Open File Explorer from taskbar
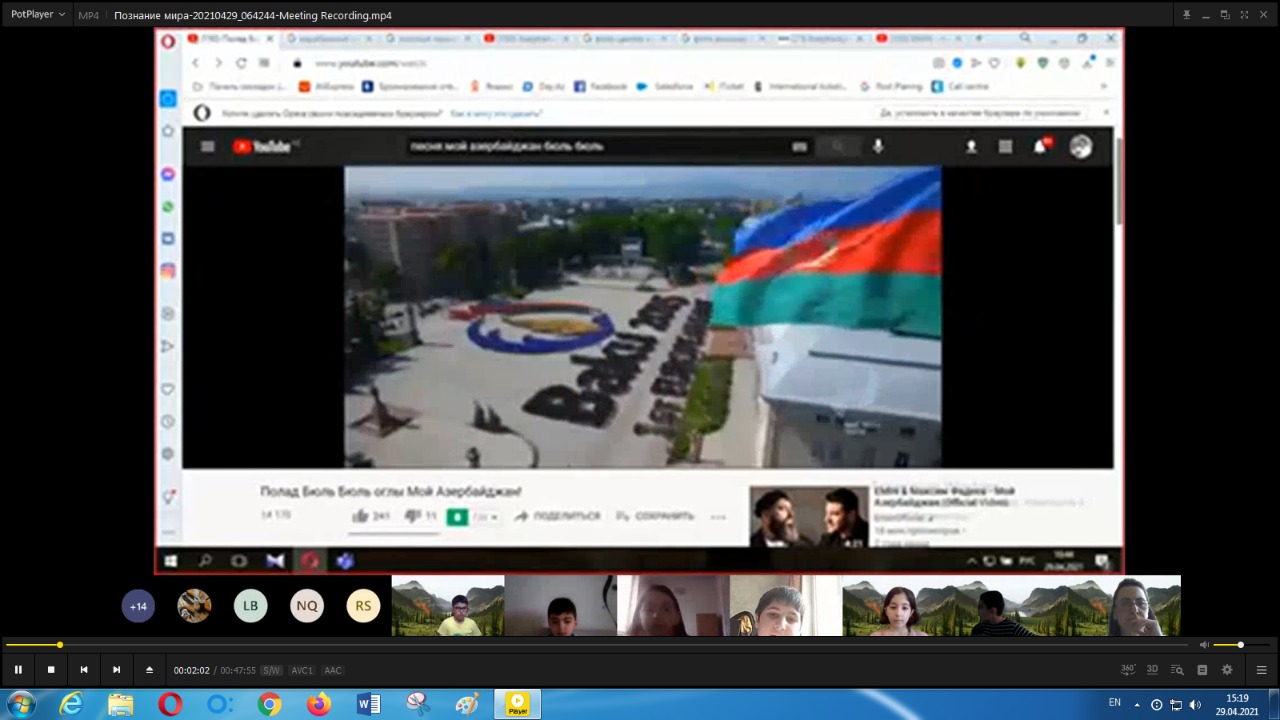 coord(120,705)
